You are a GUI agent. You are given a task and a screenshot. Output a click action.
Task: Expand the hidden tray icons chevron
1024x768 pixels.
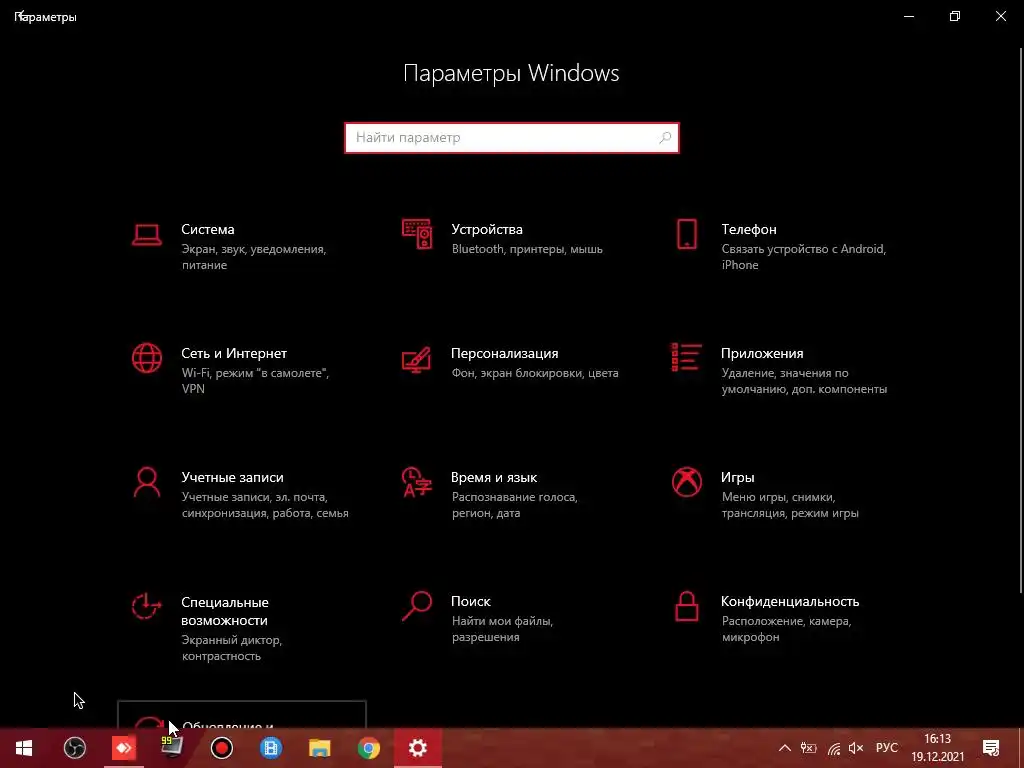point(785,748)
